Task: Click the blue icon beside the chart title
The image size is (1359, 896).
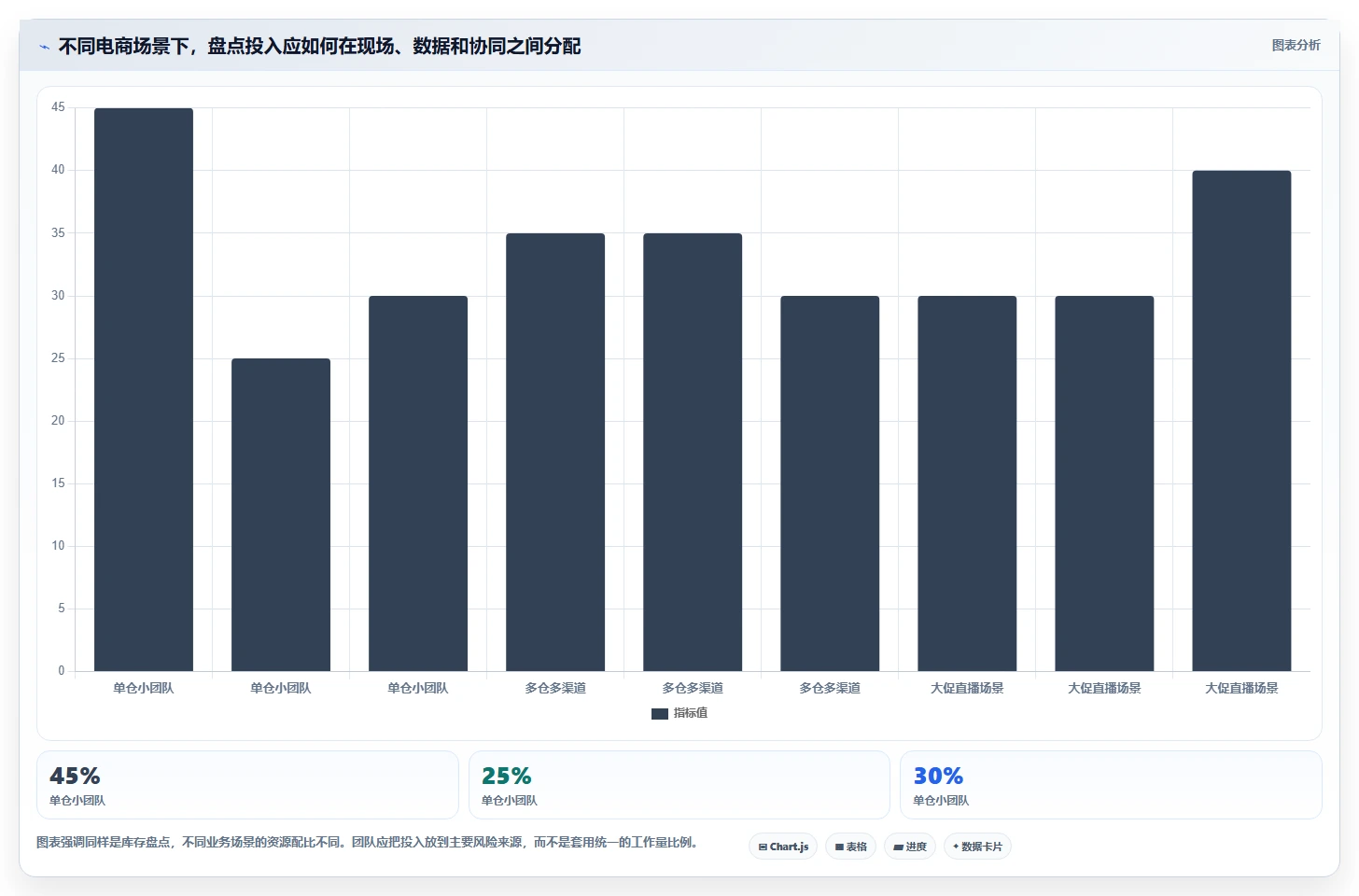Action: pos(44,47)
